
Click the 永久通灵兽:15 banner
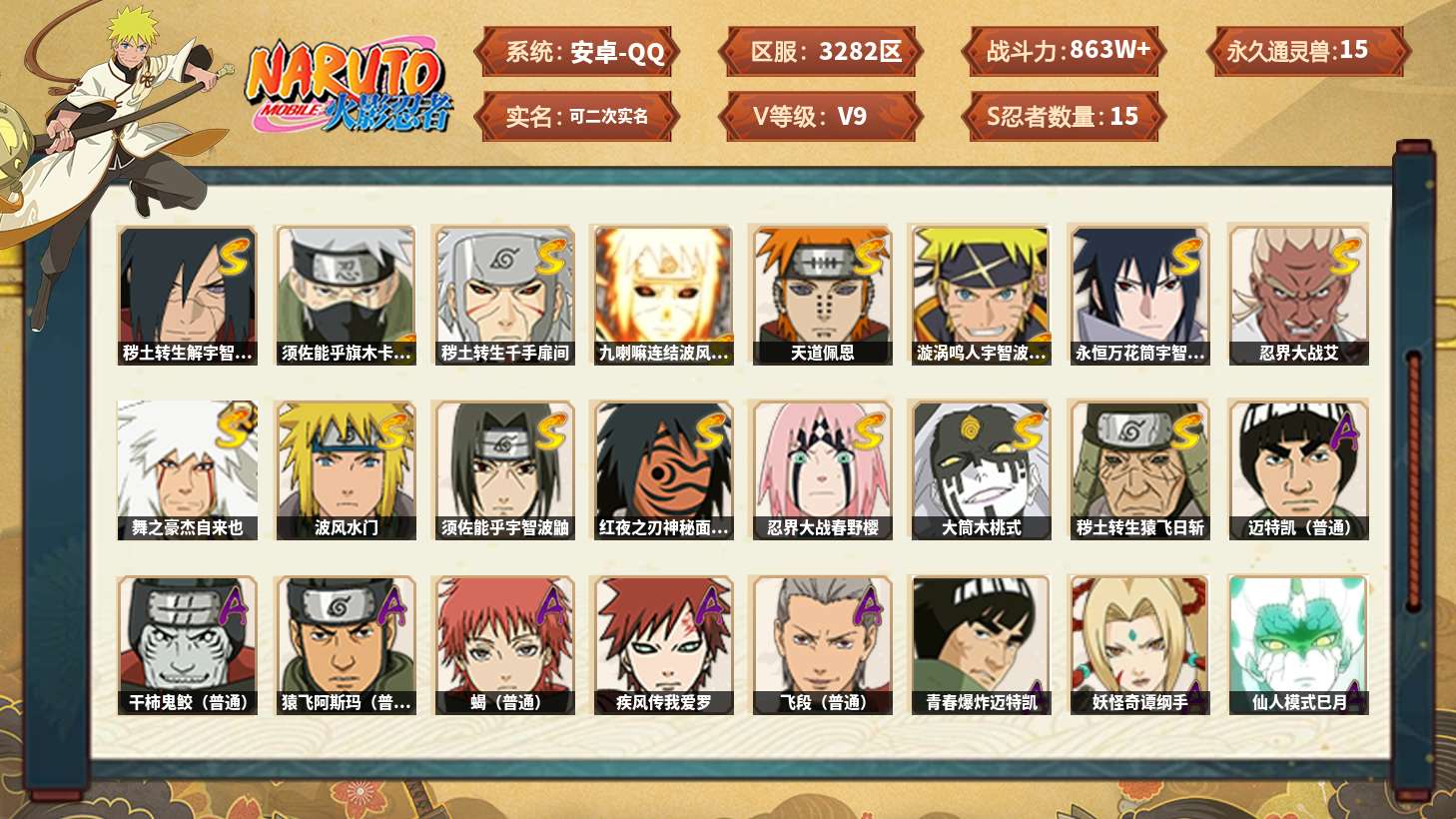pyautogui.click(x=1307, y=52)
